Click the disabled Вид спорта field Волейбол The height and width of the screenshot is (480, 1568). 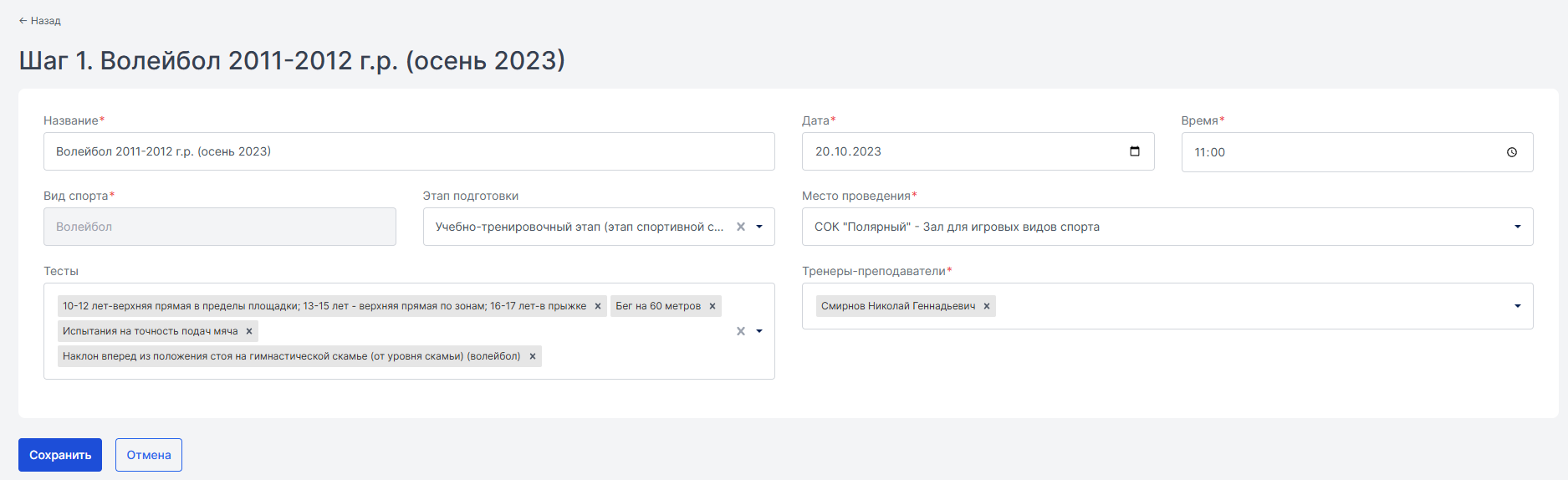[220, 227]
